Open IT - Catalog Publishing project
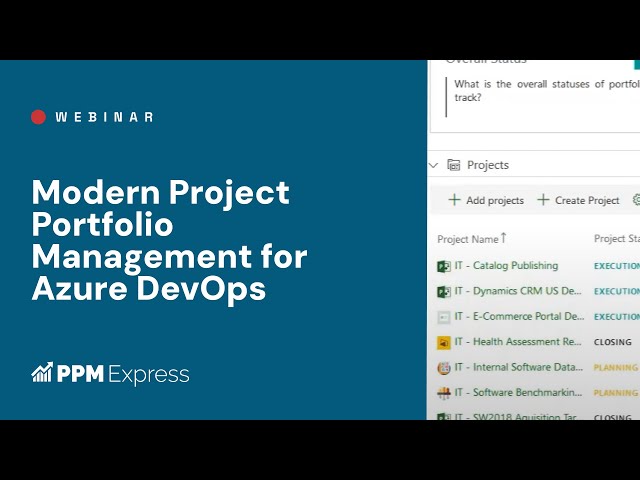Screen dimensions: 640x480 [x=506, y=265]
